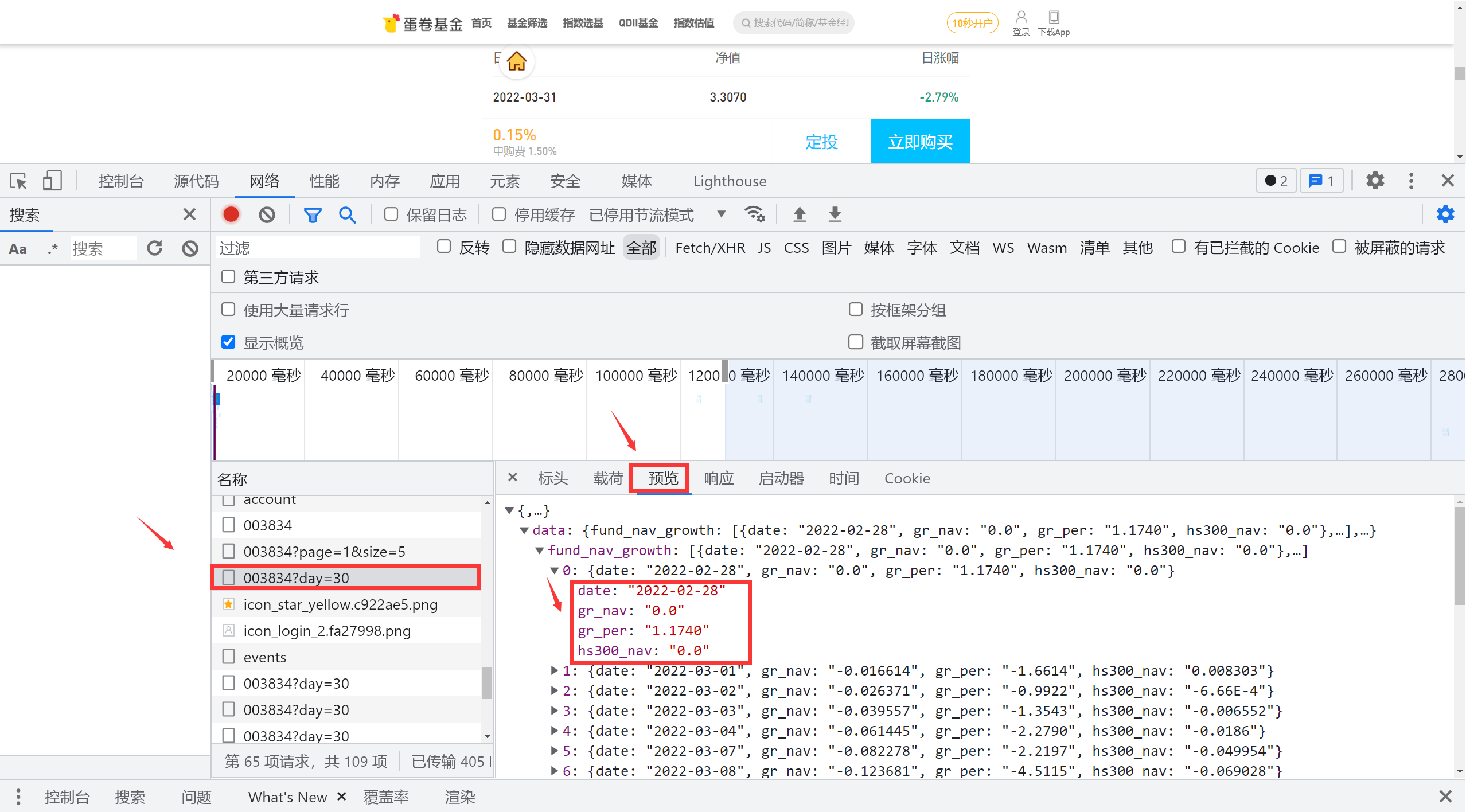Viewport: 1466px width, 812px height.
Task: Uncheck the 显示概览 checkbox
Action: [x=228, y=342]
